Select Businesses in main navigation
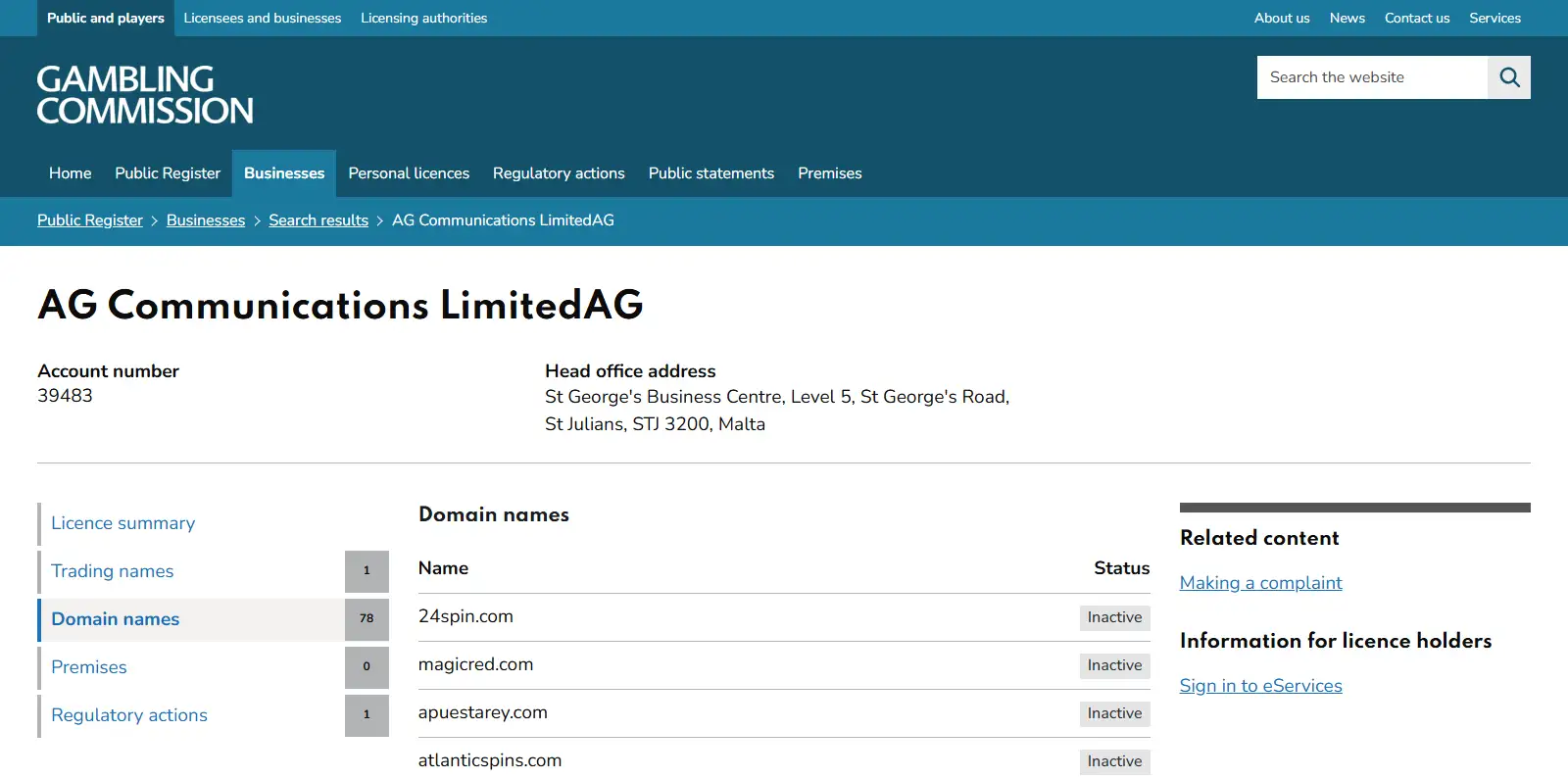This screenshot has height=779, width=1568. coord(284,173)
